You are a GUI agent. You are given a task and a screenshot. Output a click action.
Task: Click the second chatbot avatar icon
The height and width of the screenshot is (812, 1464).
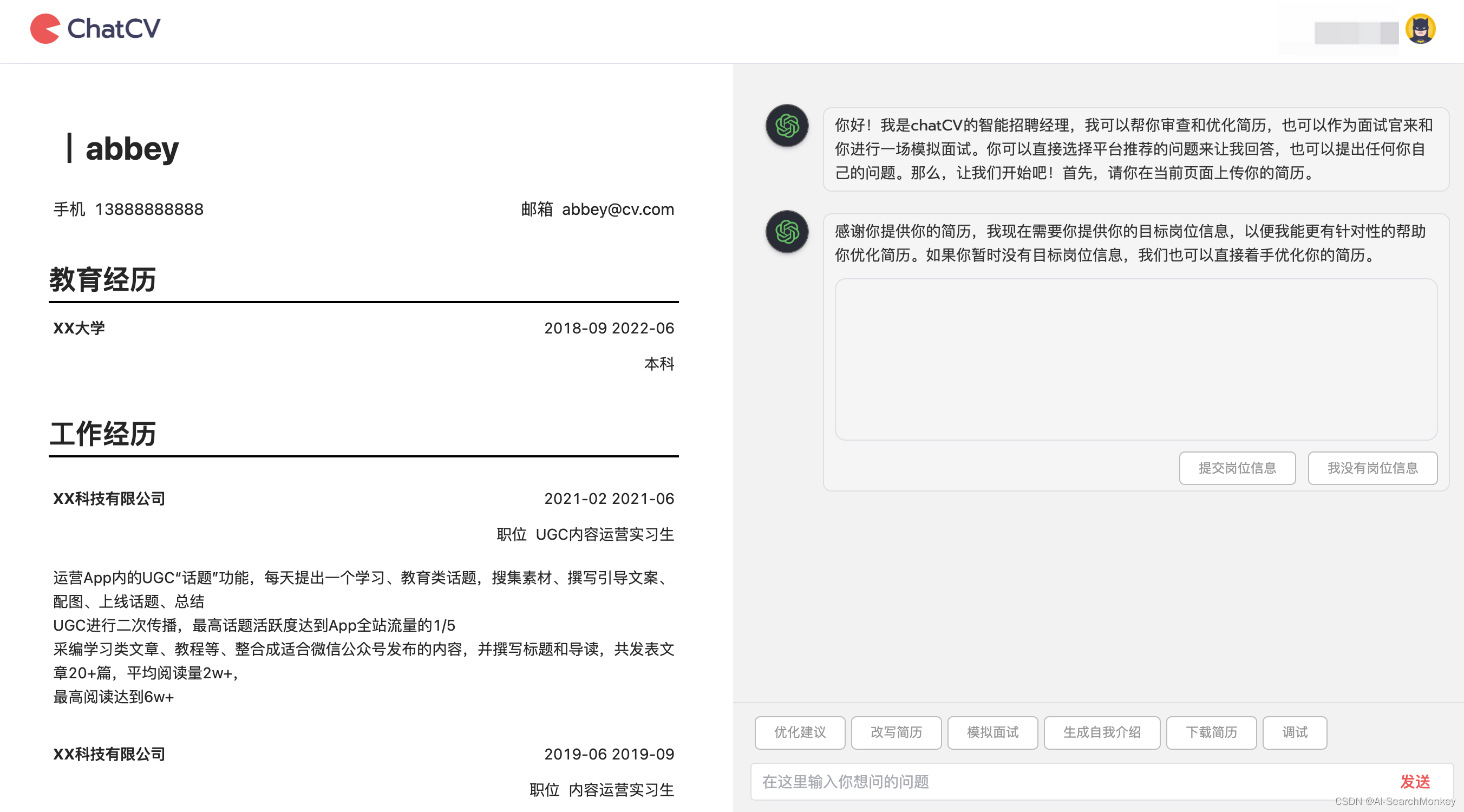787,232
